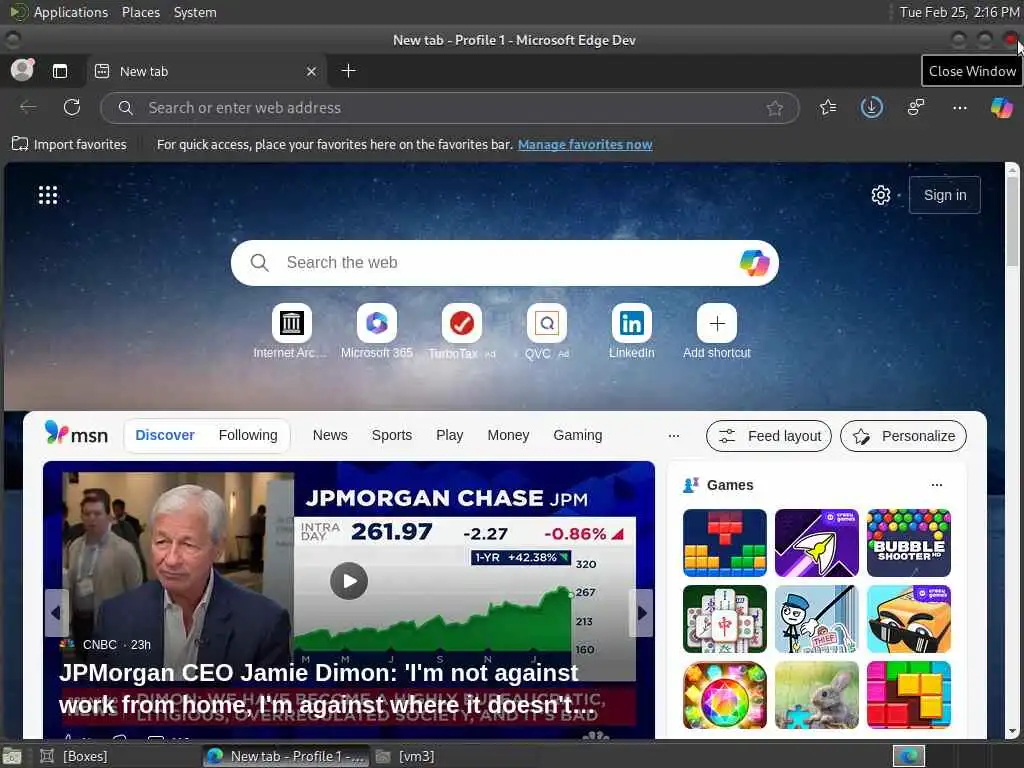Open the Play category tab

449,435
